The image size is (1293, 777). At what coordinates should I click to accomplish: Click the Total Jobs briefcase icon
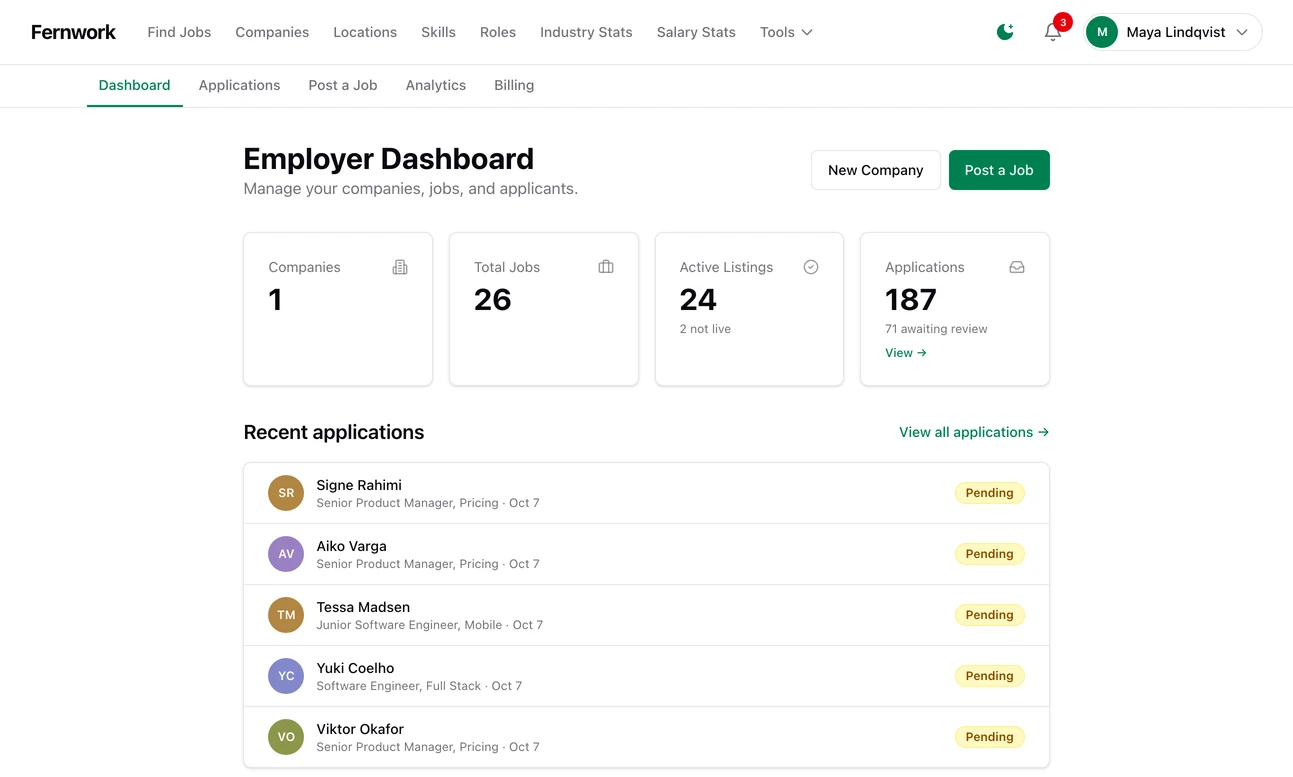pyautogui.click(x=606, y=267)
